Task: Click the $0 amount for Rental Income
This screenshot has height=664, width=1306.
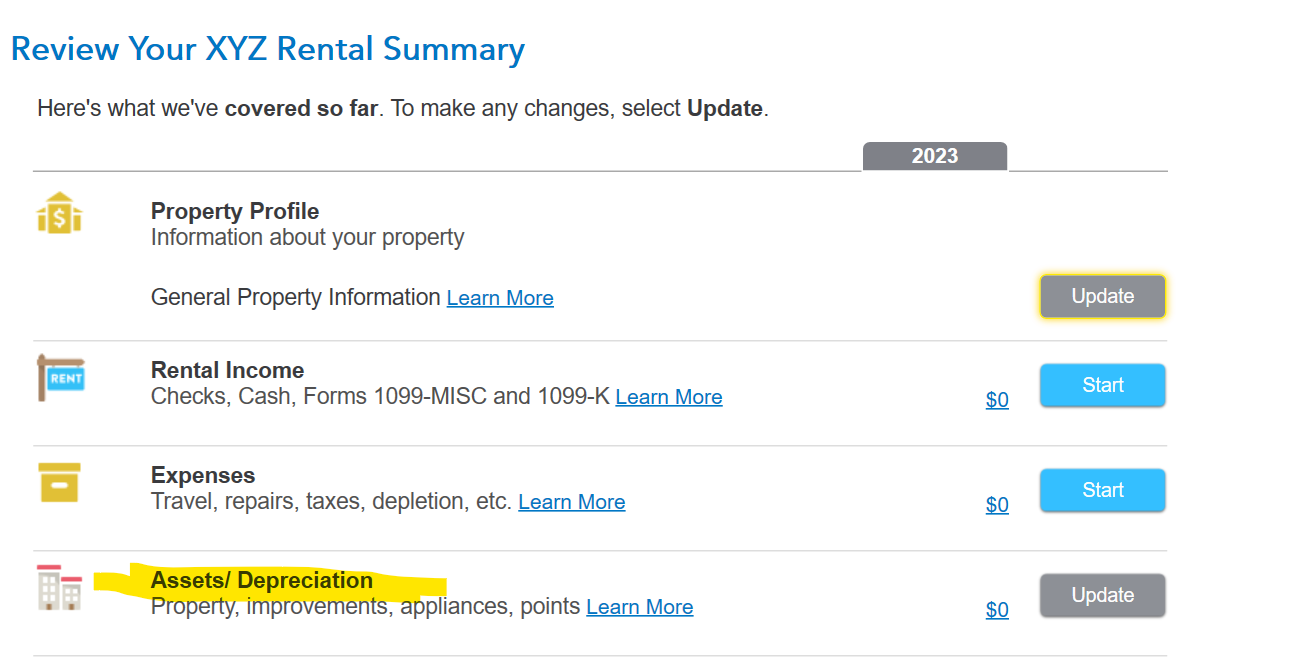Action: (x=997, y=400)
